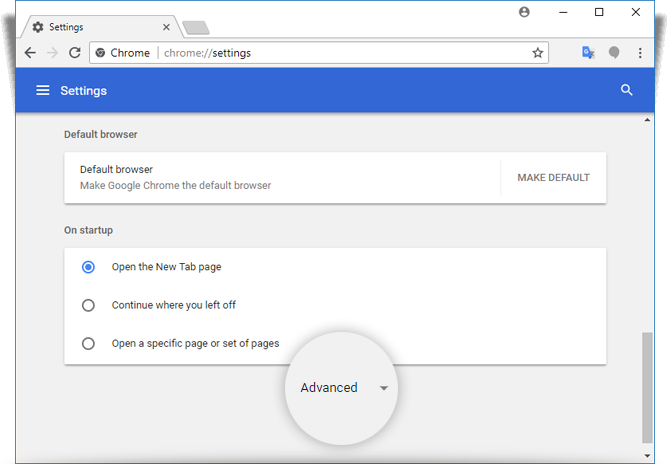Click the chrome://settings address bar
Image resolution: width=667 pixels, height=464 pixels.
(319, 53)
